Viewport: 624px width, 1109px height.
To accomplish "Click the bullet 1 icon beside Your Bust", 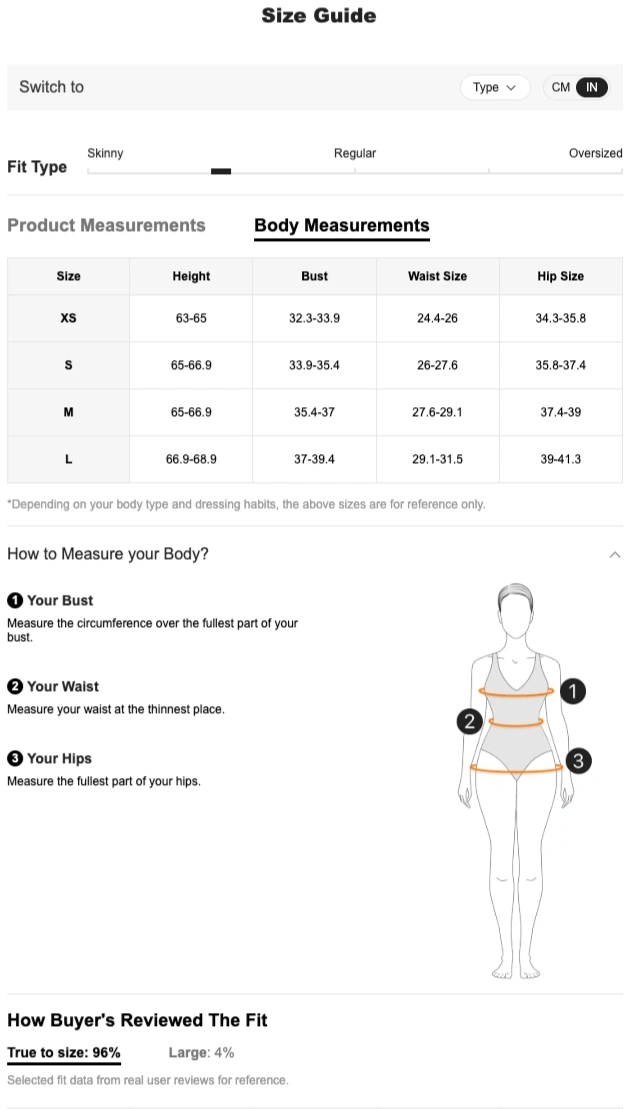I will pyautogui.click(x=15, y=601).
